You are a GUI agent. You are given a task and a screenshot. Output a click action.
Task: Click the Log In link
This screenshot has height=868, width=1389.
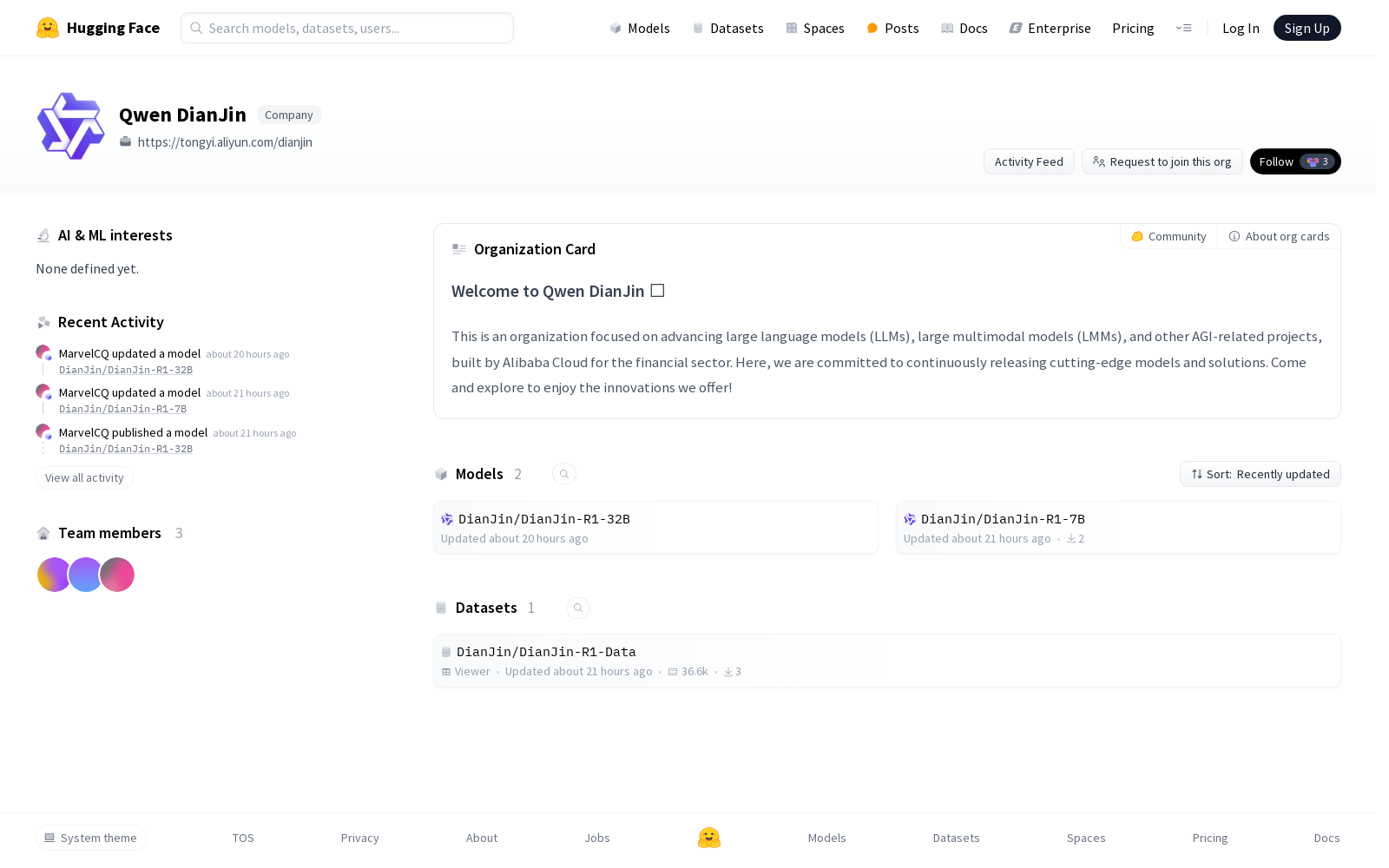[1241, 28]
